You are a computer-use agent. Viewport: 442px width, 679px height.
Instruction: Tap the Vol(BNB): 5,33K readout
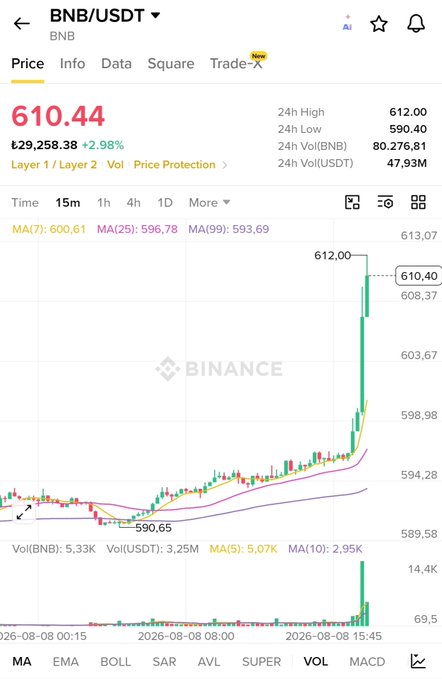pyautogui.click(x=54, y=549)
